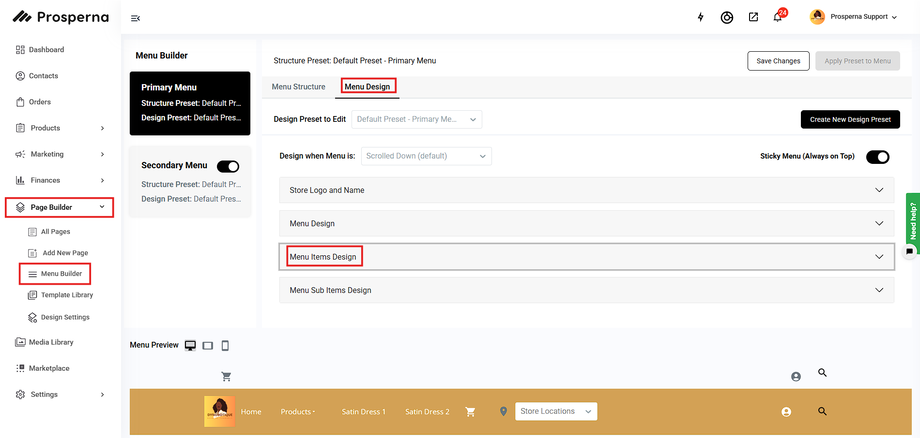Switch to the Menu Structure tab
Viewport: 920px width, 438px height.
pyautogui.click(x=298, y=87)
